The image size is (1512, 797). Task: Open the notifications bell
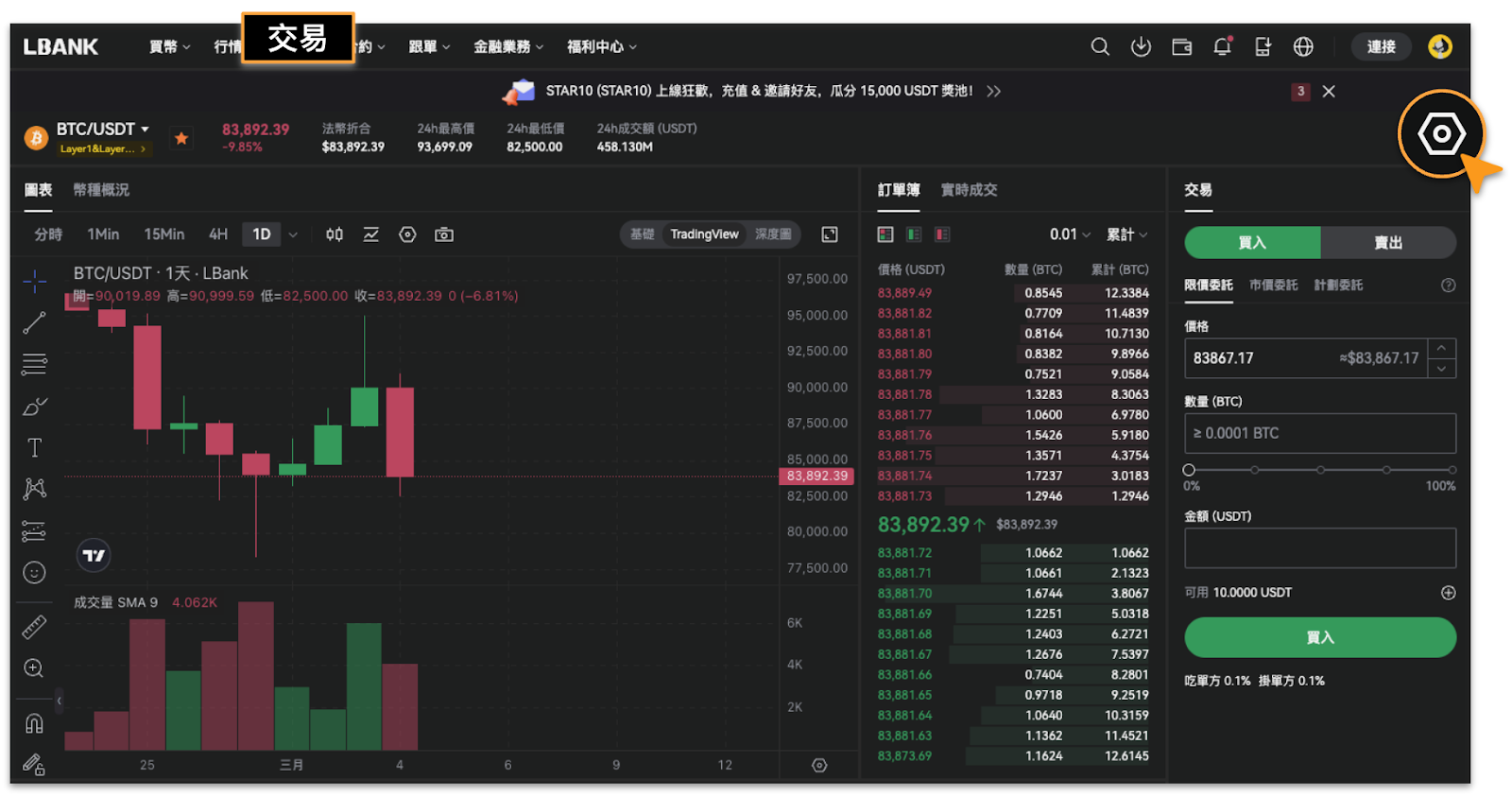coord(1223,46)
